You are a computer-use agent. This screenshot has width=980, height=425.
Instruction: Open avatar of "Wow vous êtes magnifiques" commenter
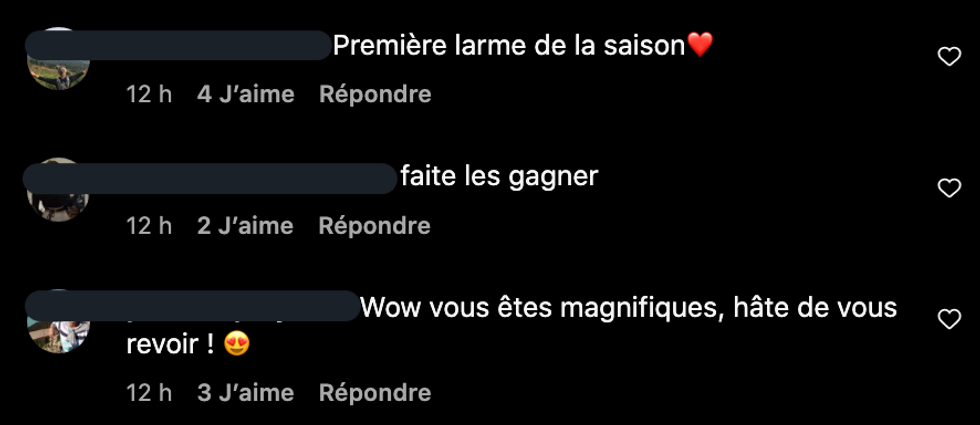coord(59,321)
